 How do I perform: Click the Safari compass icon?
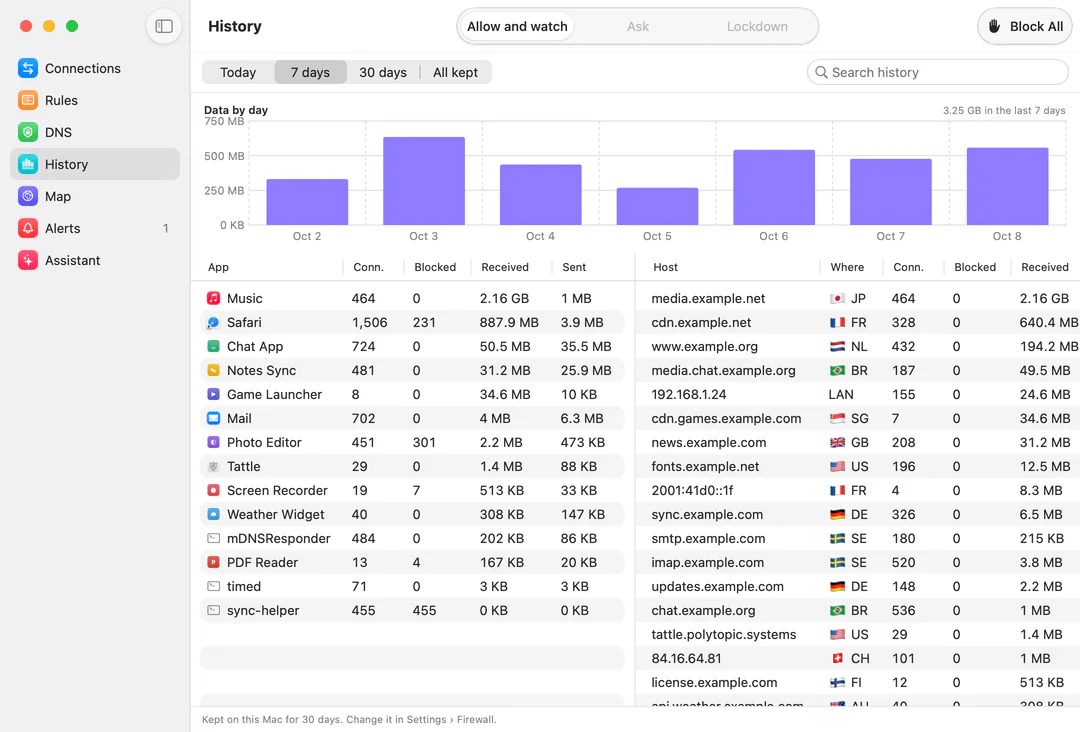point(214,322)
